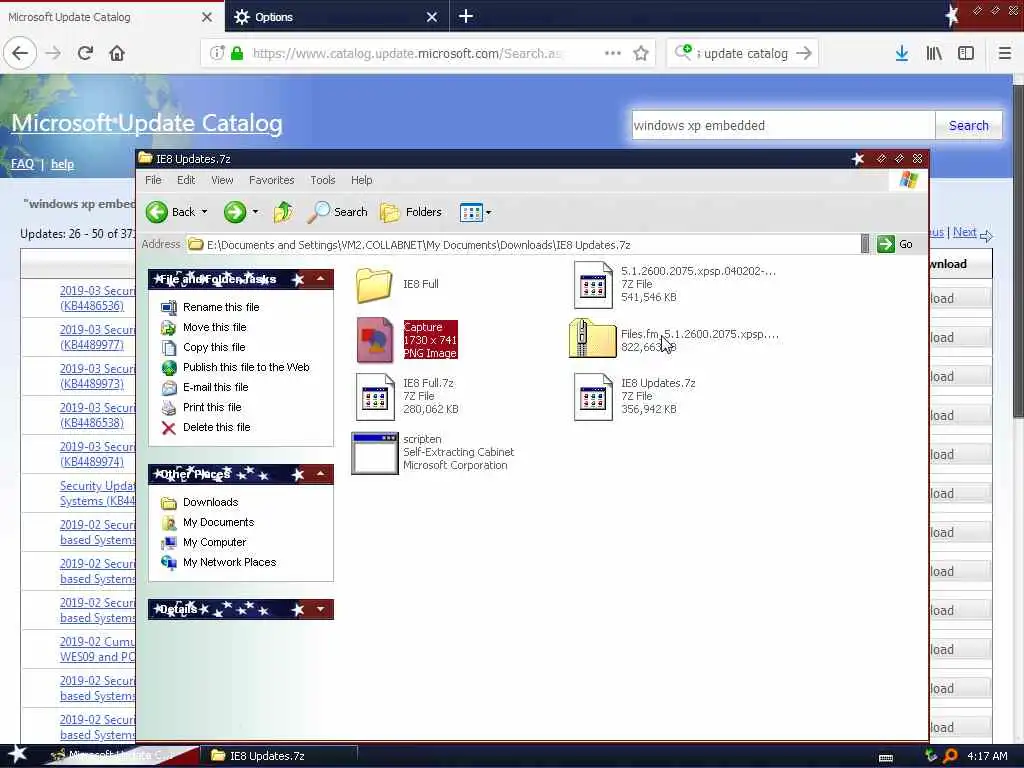Switch to the Options browser tab
1024x768 pixels.
point(336,17)
